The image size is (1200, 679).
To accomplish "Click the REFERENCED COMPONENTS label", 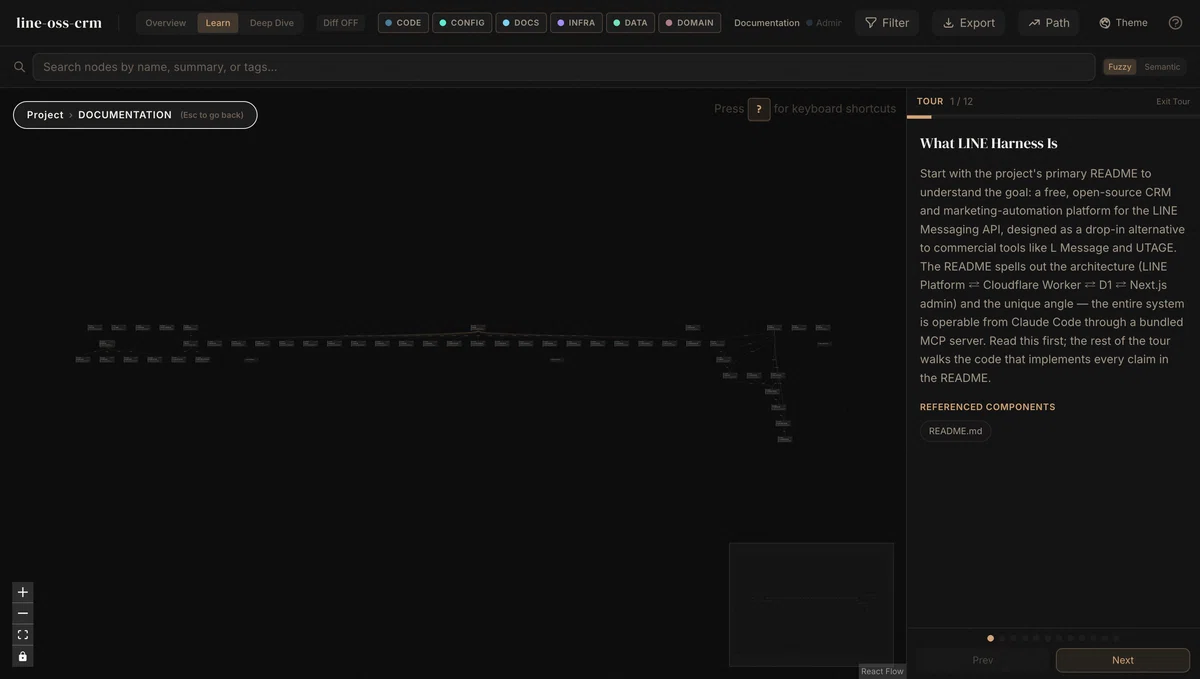I will [x=988, y=407].
